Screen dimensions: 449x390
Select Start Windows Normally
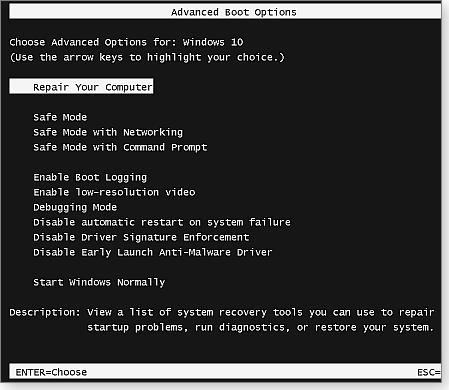99,283
